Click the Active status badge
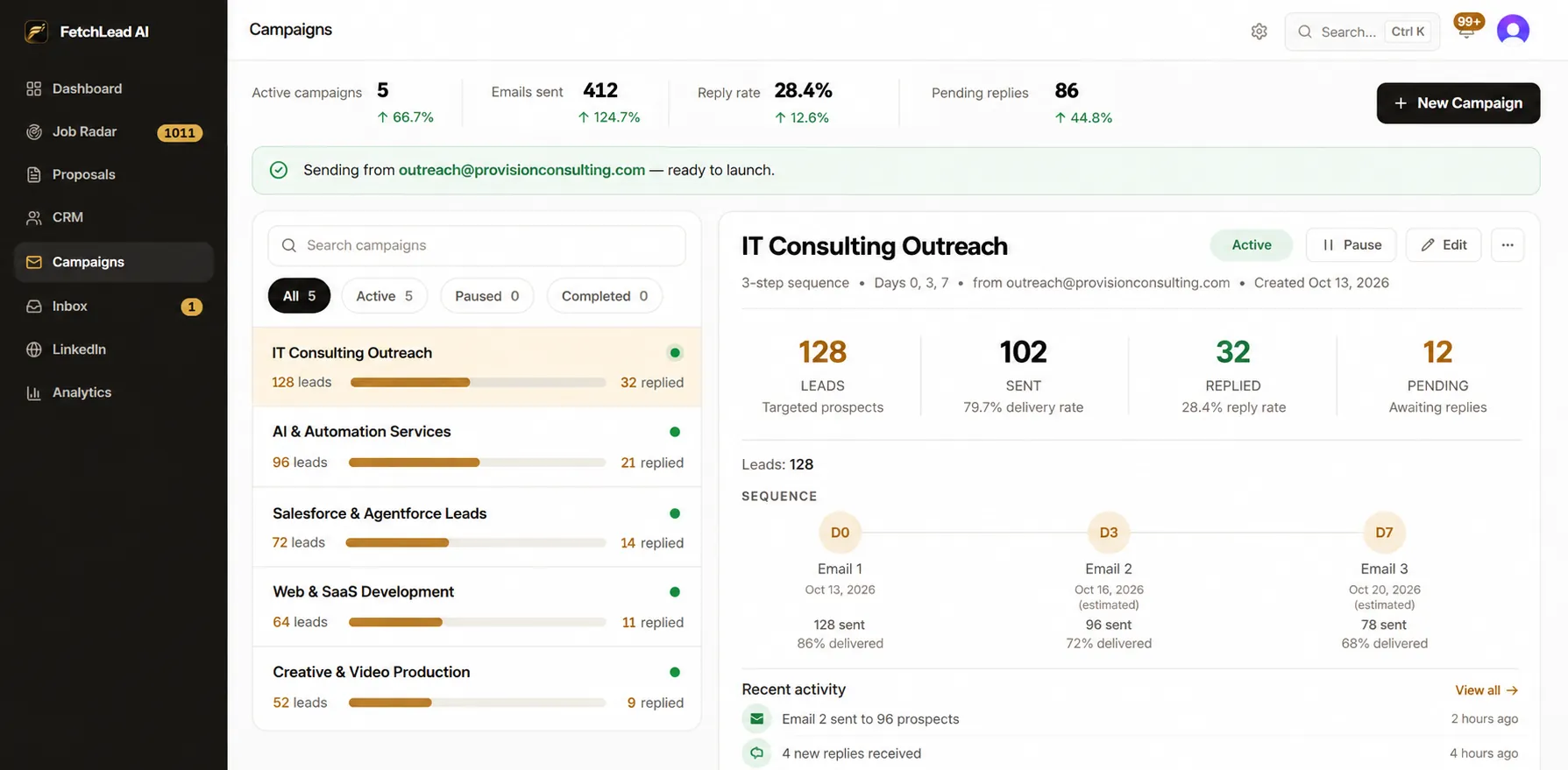1568x770 pixels. coord(1252,245)
